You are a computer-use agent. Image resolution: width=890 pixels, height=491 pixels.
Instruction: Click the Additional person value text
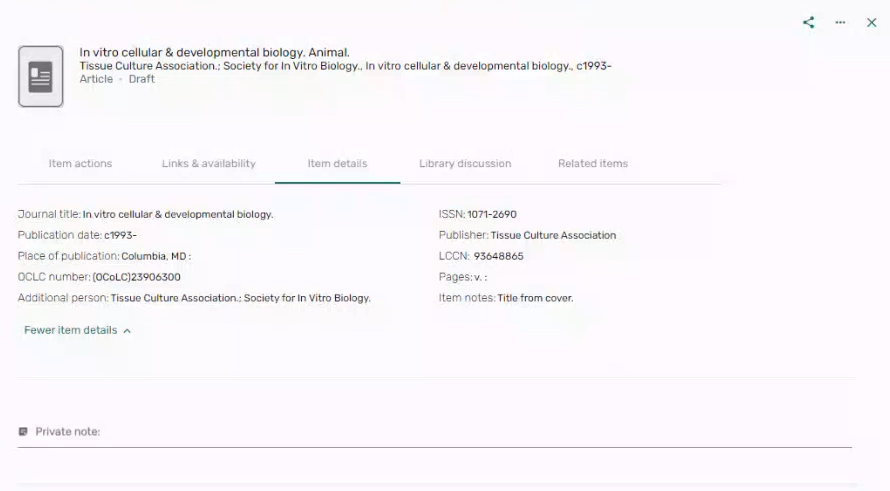(x=240, y=299)
